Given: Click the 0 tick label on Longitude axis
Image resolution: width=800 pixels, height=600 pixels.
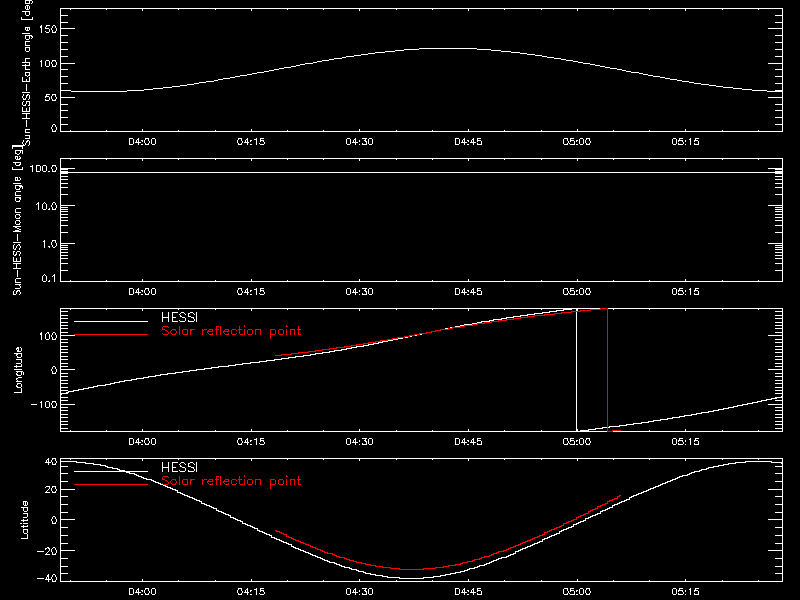Looking at the screenshot, I should [54, 370].
